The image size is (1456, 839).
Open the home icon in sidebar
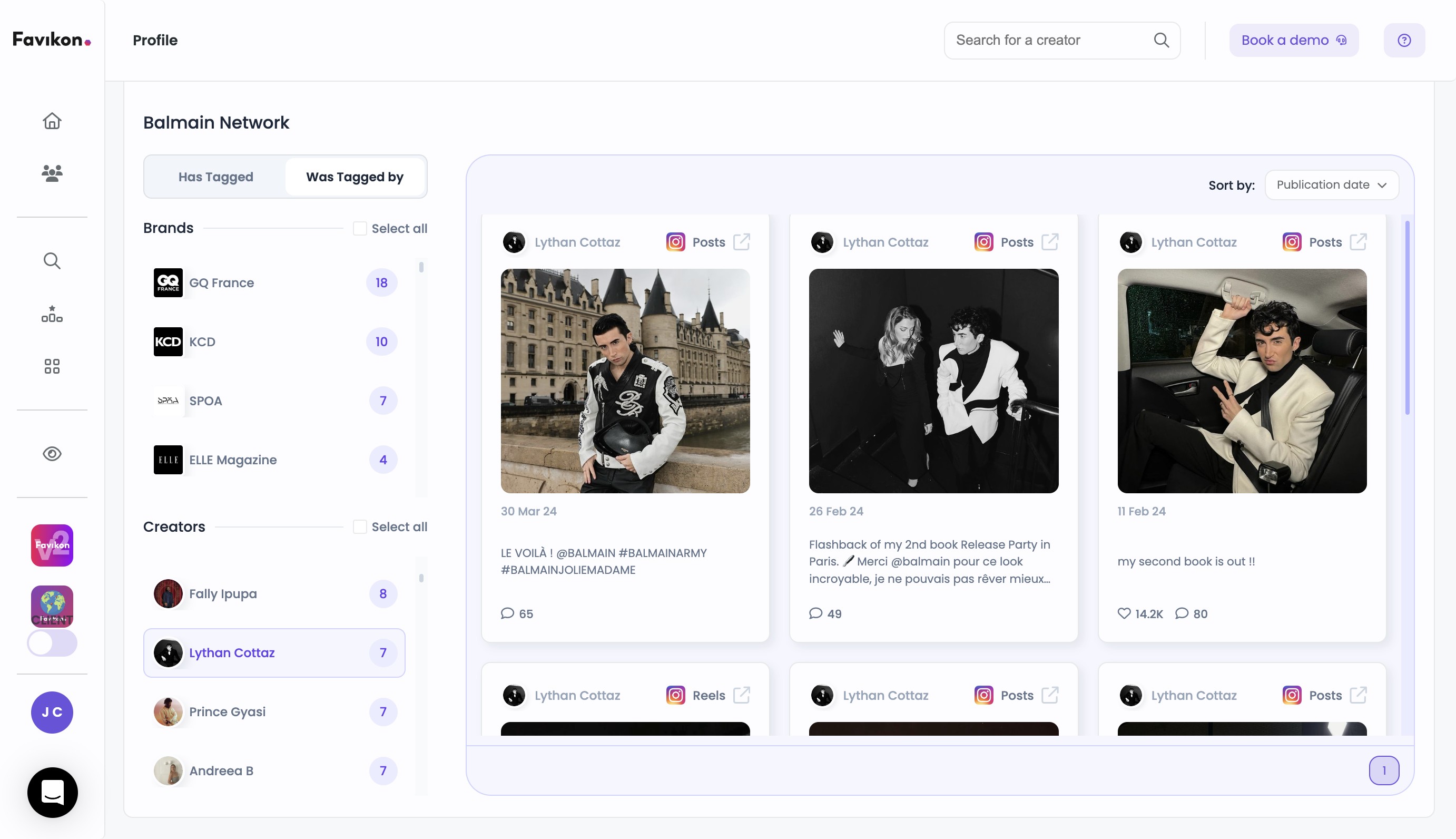click(52, 121)
